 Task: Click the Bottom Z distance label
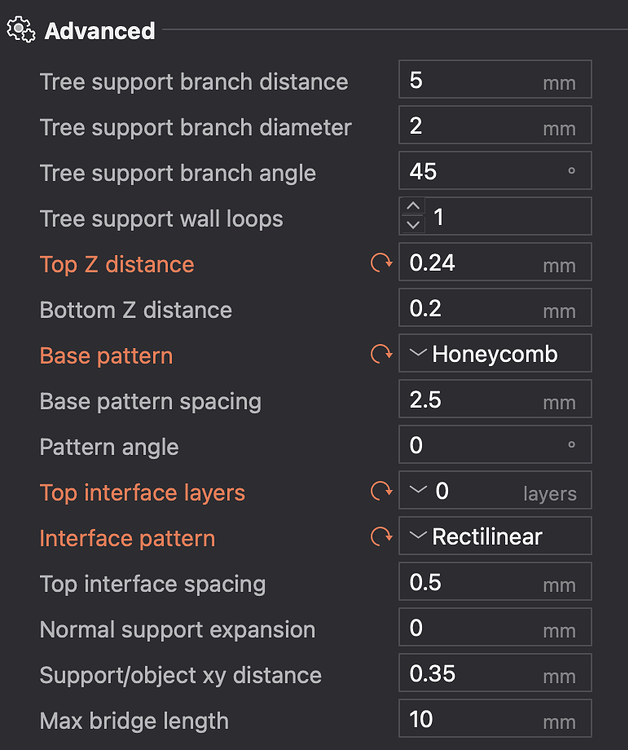click(136, 310)
